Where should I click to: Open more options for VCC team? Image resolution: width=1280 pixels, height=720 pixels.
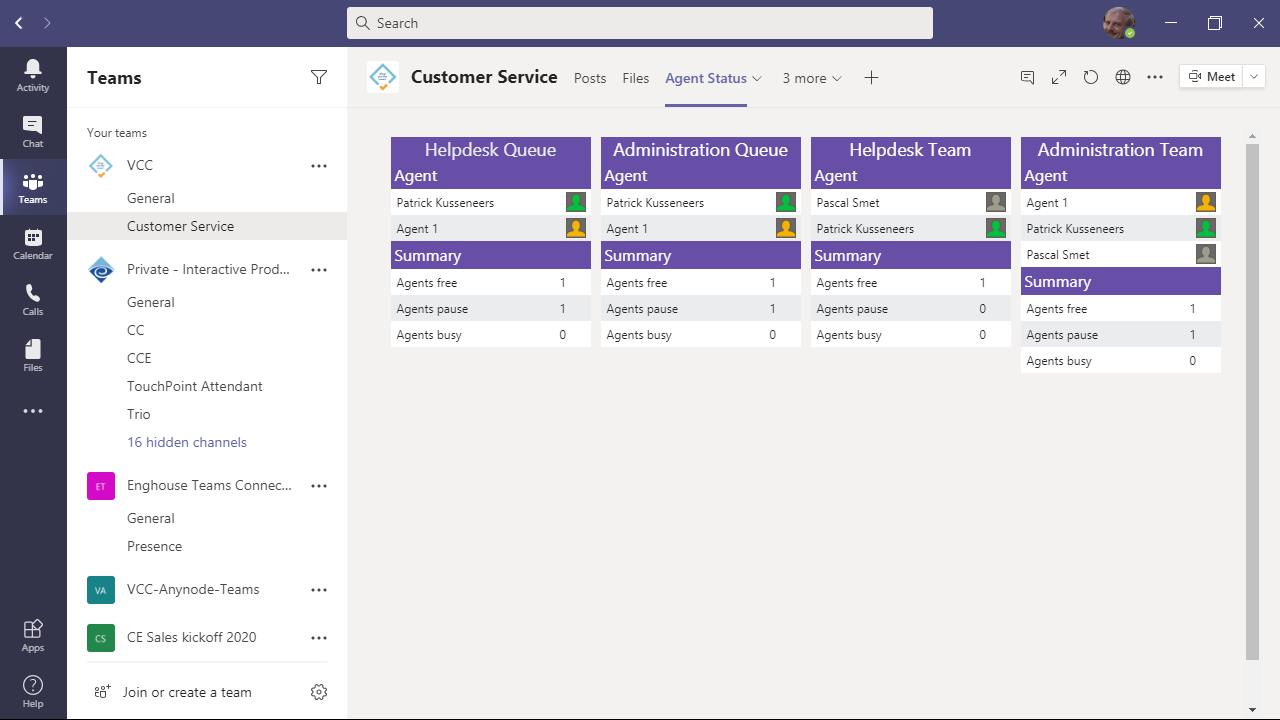[x=319, y=166]
